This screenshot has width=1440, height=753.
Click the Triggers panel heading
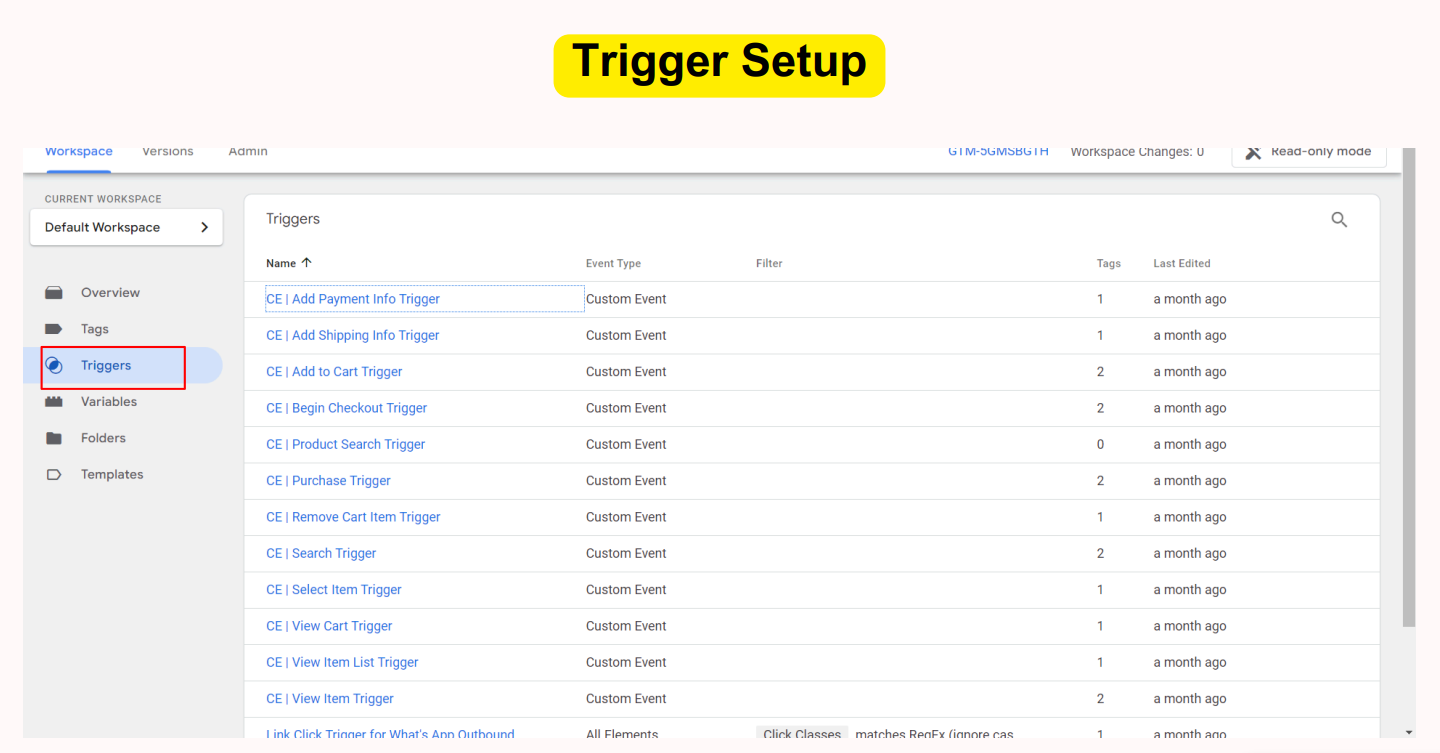[x=293, y=219]
